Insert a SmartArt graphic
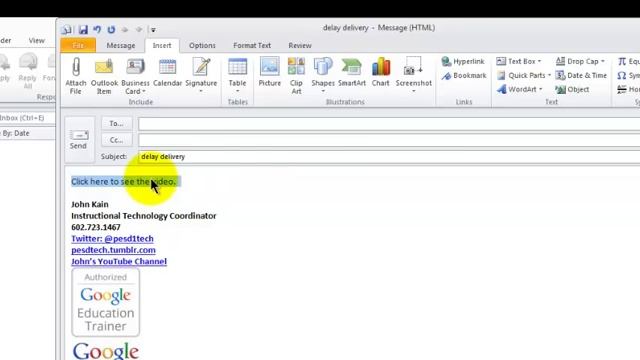The image size is (640, 360). 352,73
